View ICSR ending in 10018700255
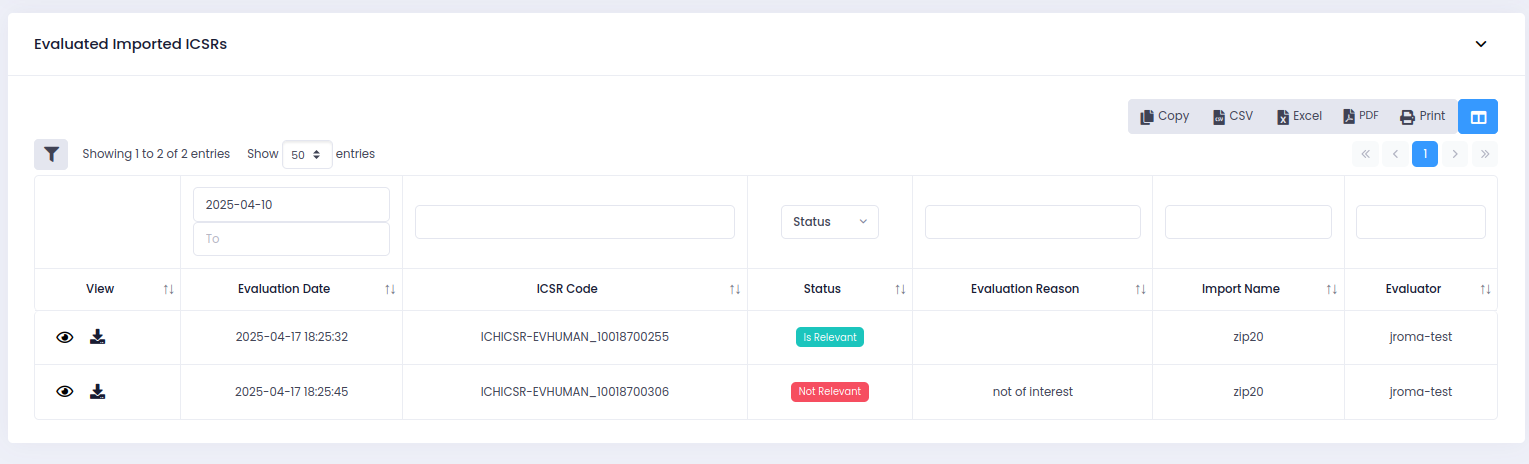The image size is (1529, 464). pos(65,337)
